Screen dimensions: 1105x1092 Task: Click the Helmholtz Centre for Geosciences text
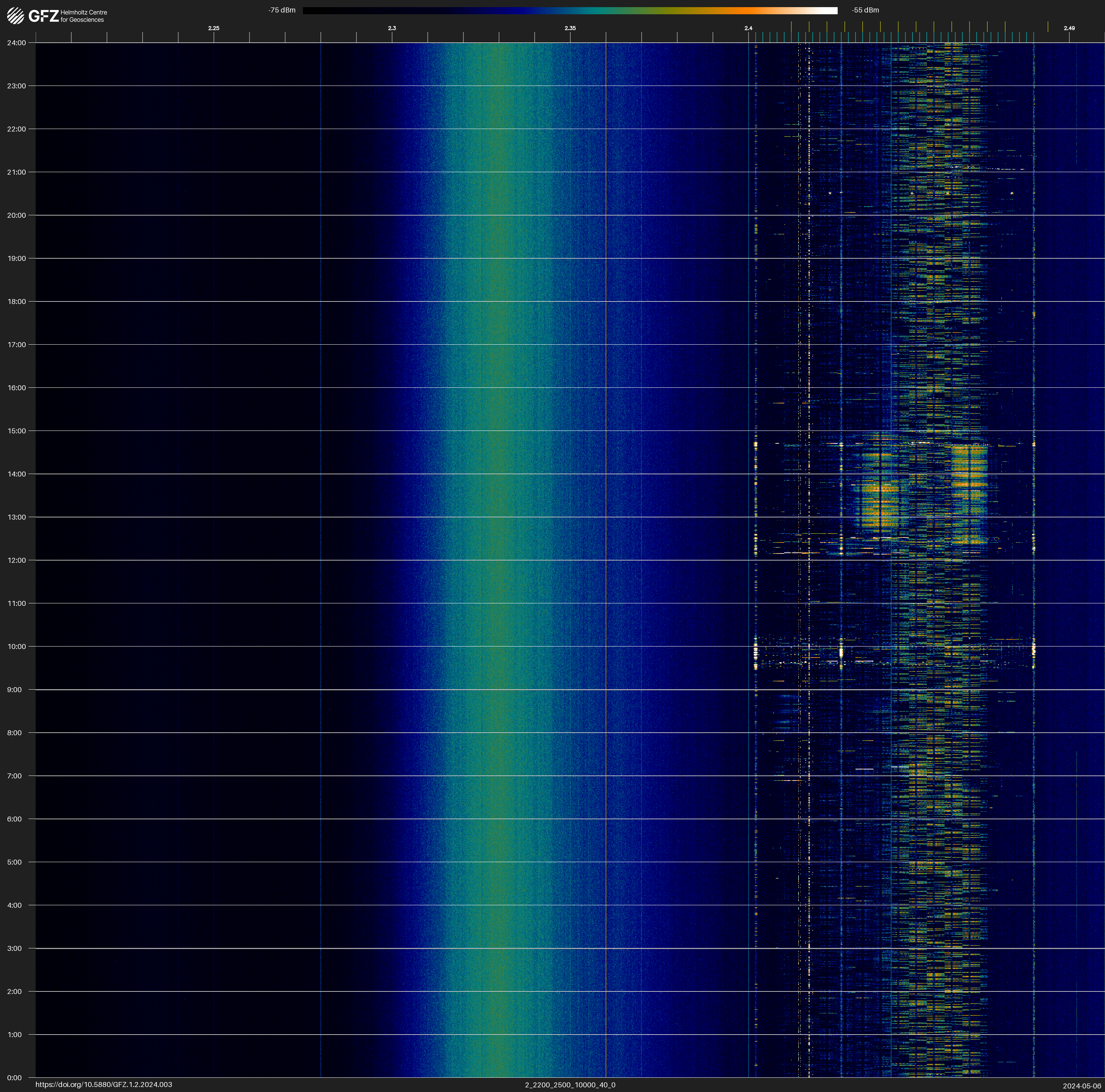pos(83,16)
